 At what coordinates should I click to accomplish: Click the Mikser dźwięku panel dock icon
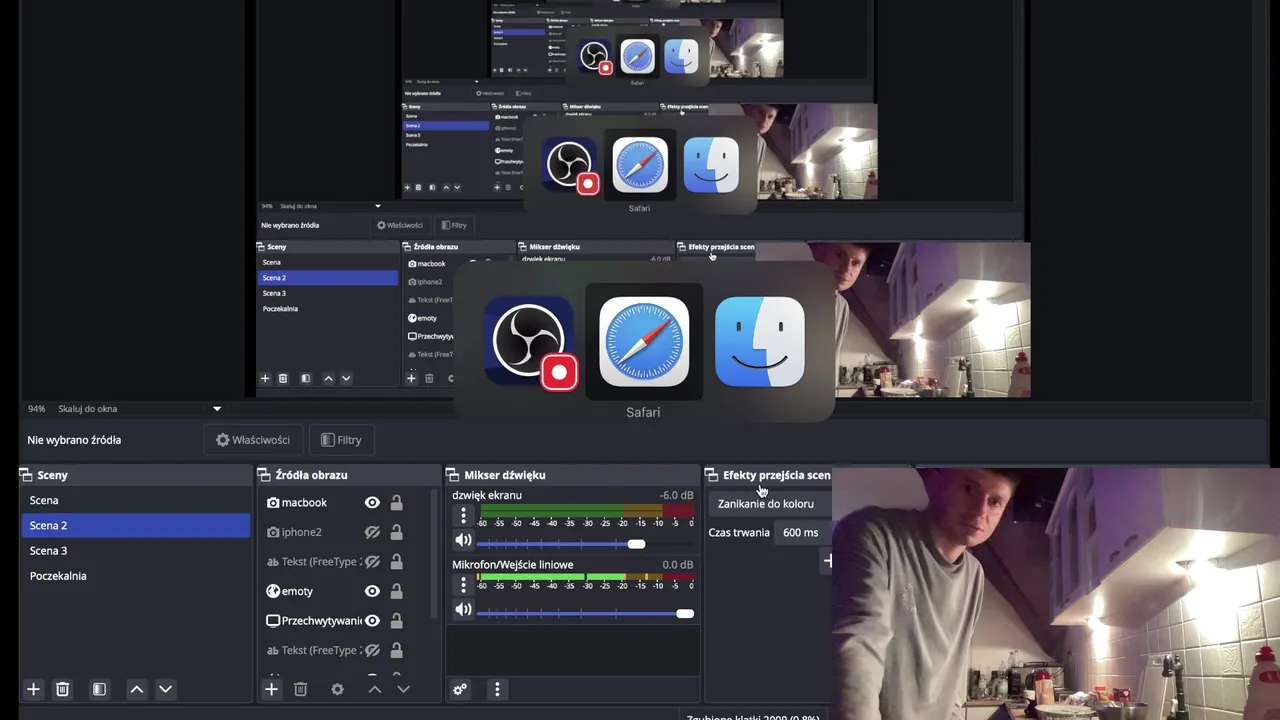click(453, 475)
